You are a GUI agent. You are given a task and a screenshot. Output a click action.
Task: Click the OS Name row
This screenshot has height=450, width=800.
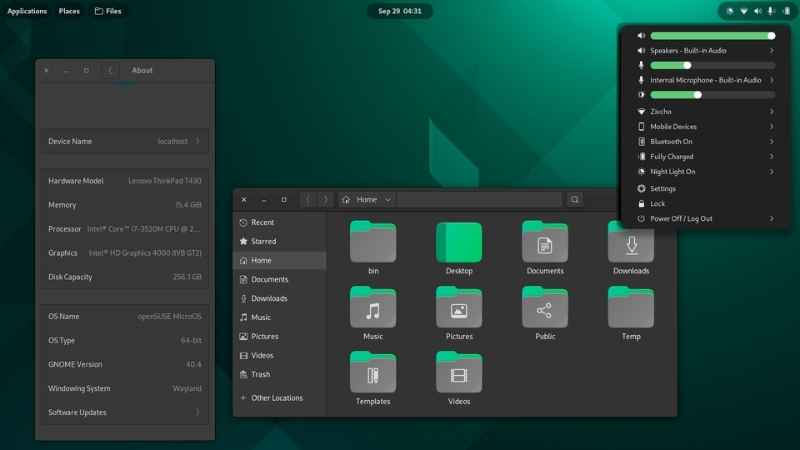124,316
